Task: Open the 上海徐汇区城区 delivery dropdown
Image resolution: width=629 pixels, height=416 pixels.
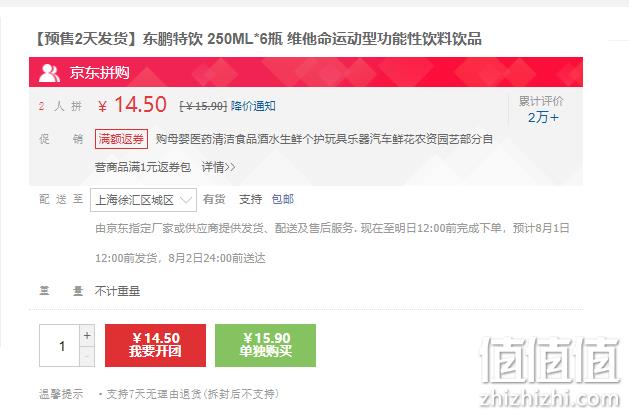Action: click(143, 199)
